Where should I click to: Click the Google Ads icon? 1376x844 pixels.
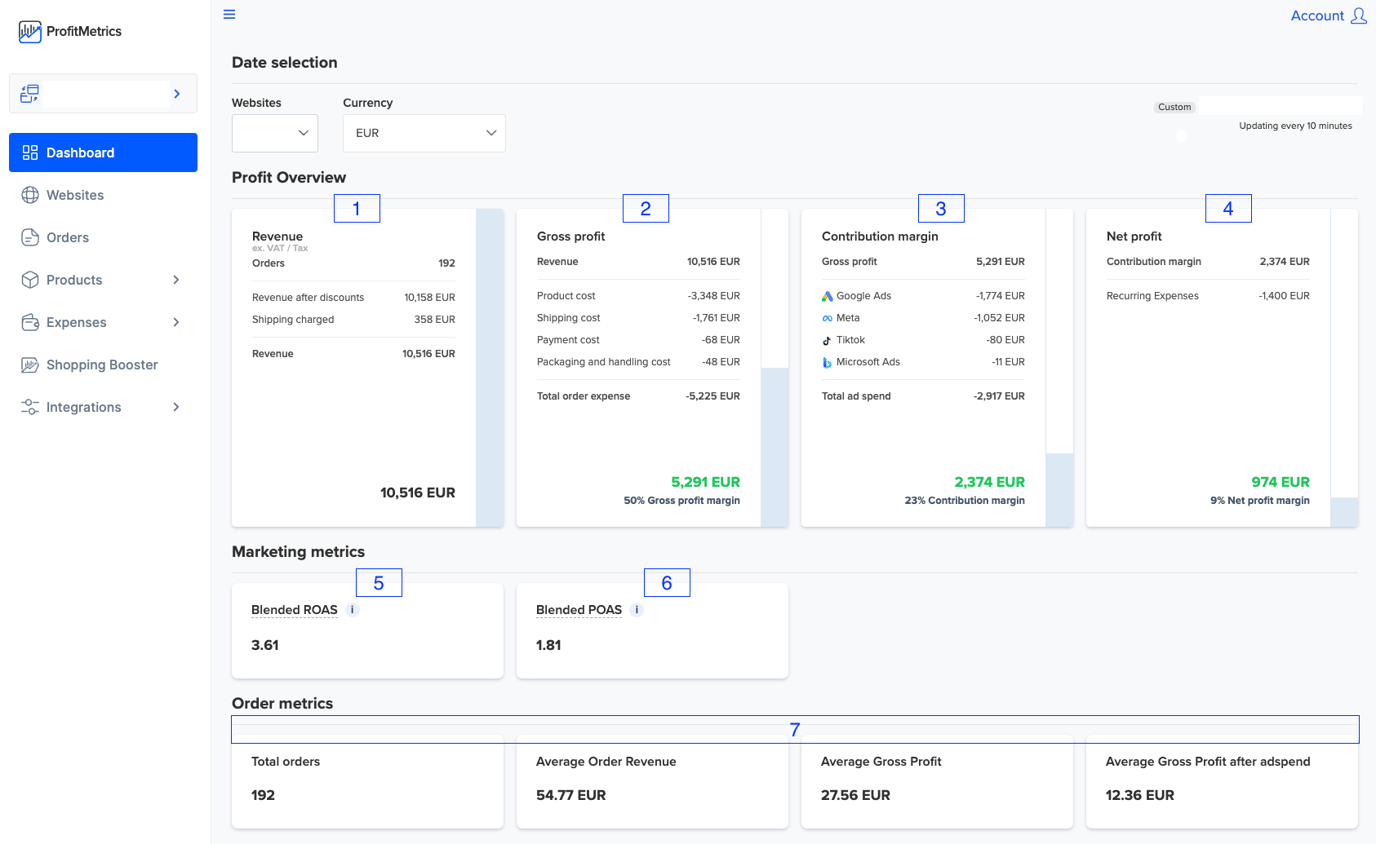pos(829,295)
